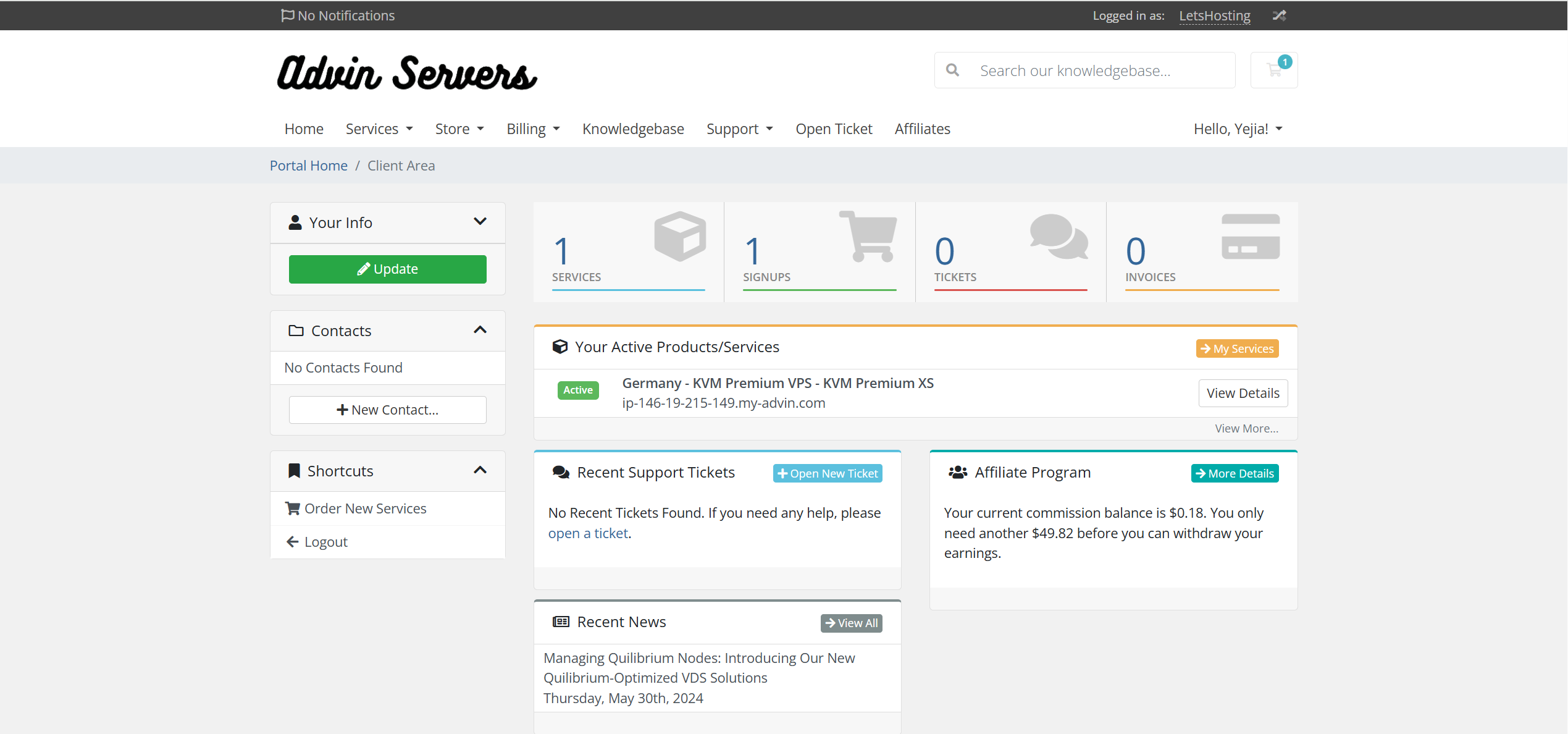Click the return-to-admin shuffle icon
The image size is (1568, 734).
[1279, 15]
